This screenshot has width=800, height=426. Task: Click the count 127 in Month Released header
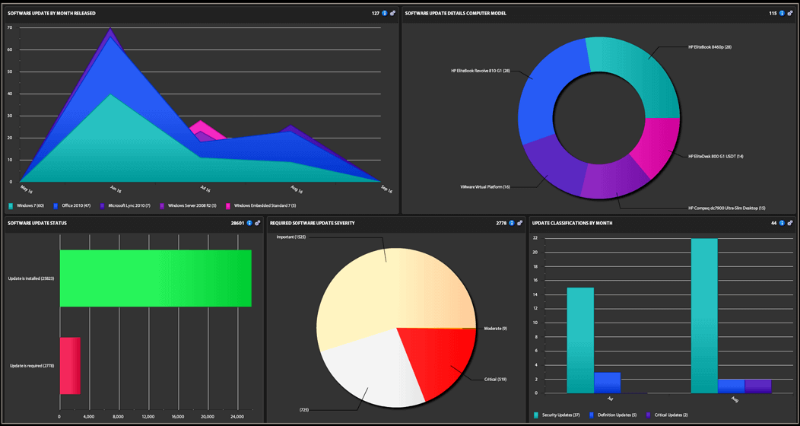click(x=376, y=13)
